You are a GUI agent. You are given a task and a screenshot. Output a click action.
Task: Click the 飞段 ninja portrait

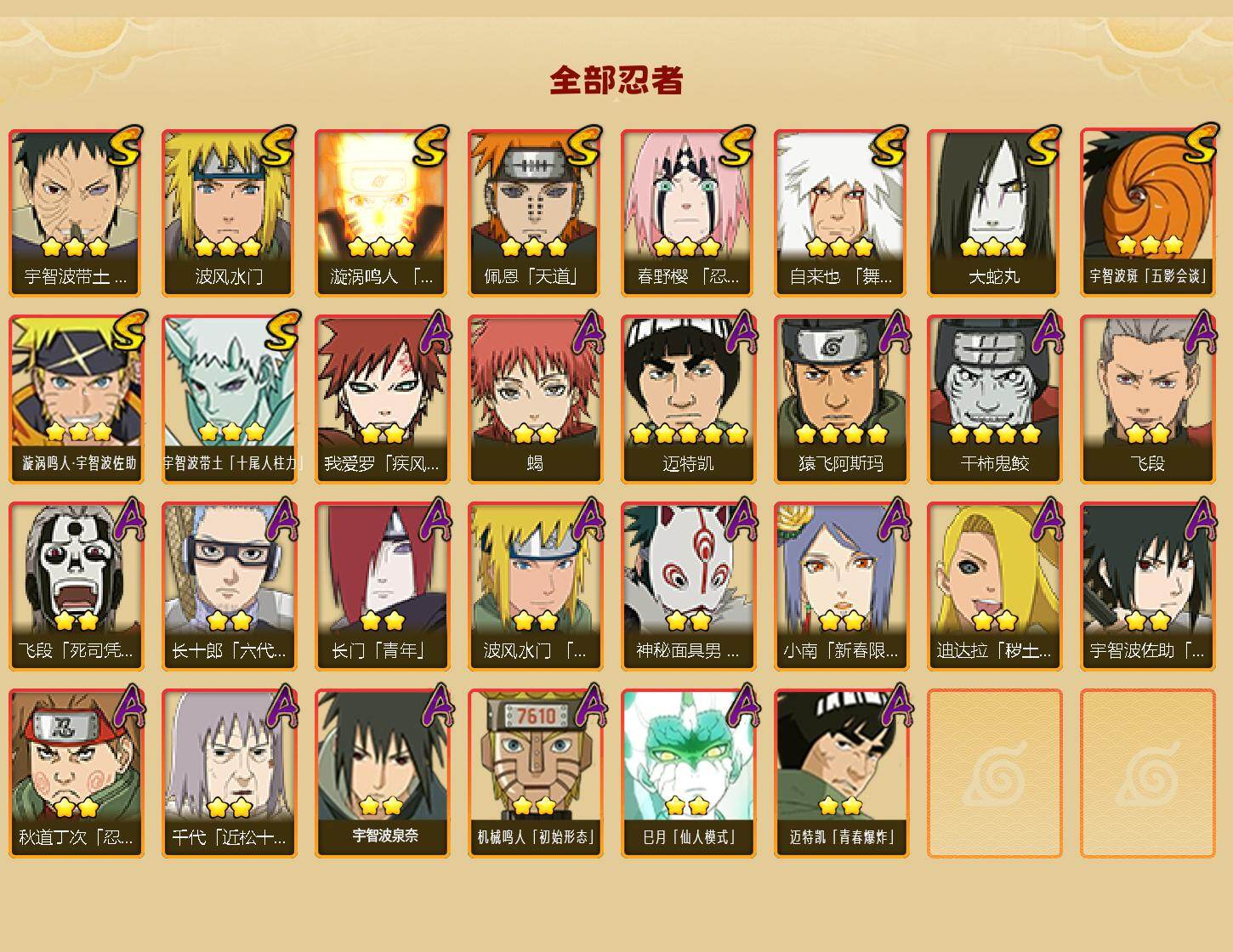1147,399
